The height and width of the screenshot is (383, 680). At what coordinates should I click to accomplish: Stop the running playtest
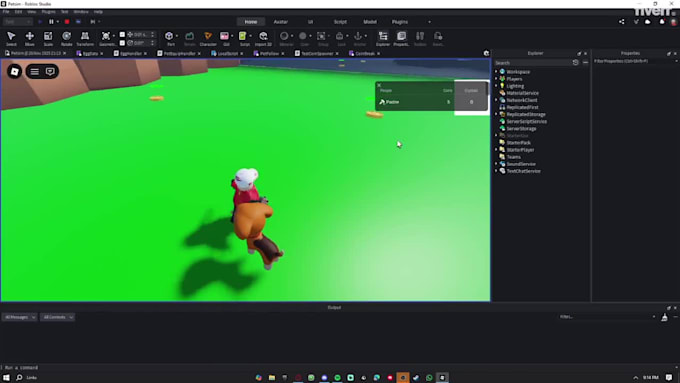click(x=67, y=22)
